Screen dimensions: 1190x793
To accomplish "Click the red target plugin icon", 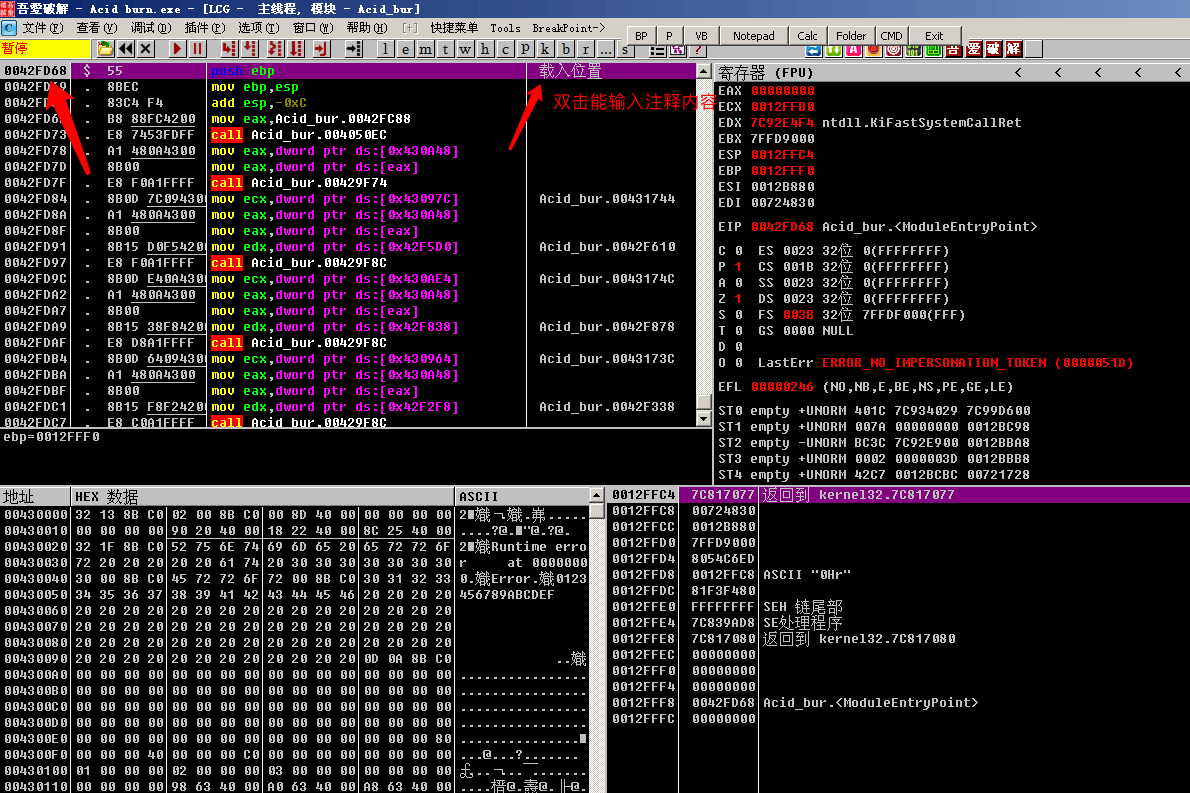I will (x=893, y=50).
